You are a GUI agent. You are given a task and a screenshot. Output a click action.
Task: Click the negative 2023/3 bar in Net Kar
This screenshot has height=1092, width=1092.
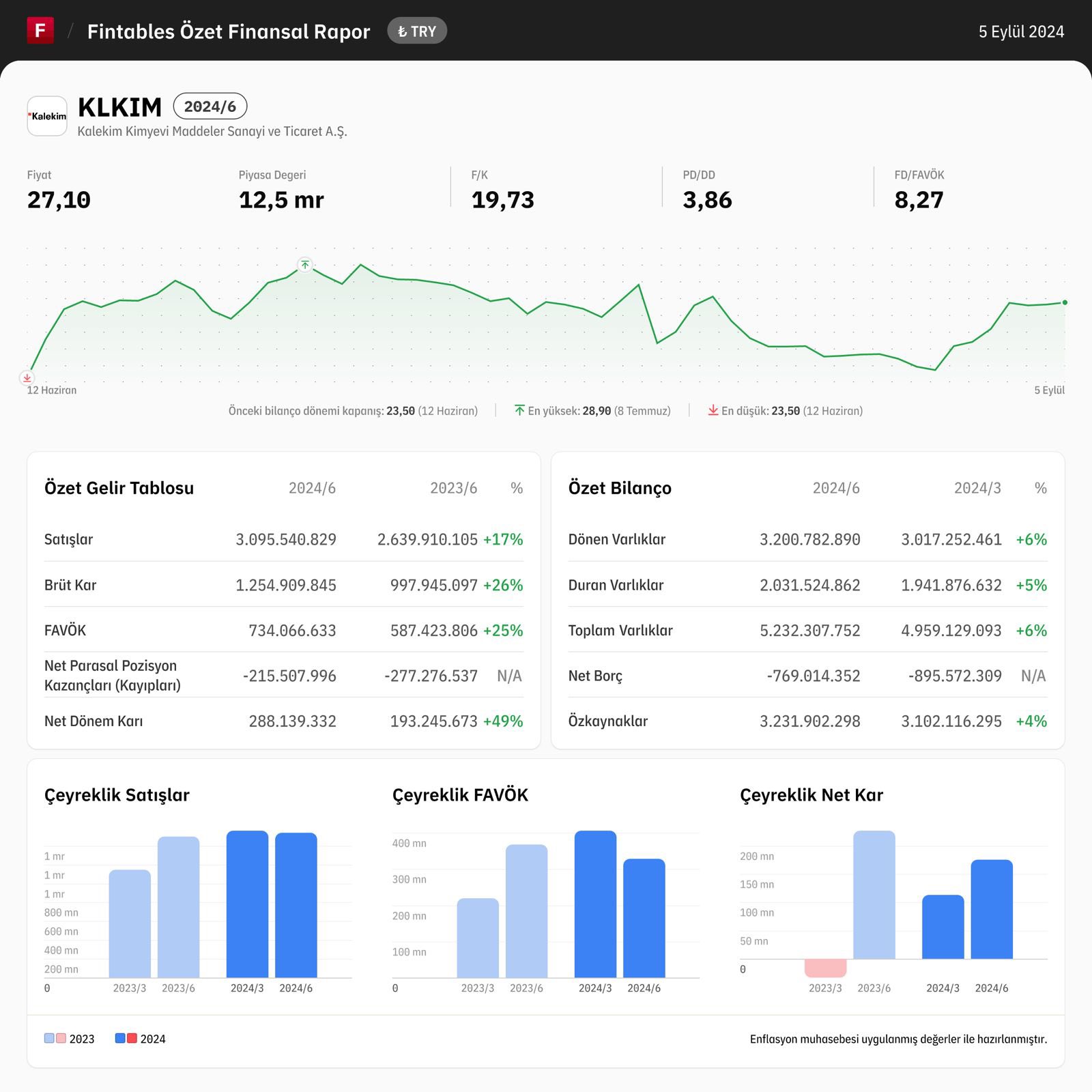coord(826,968)
